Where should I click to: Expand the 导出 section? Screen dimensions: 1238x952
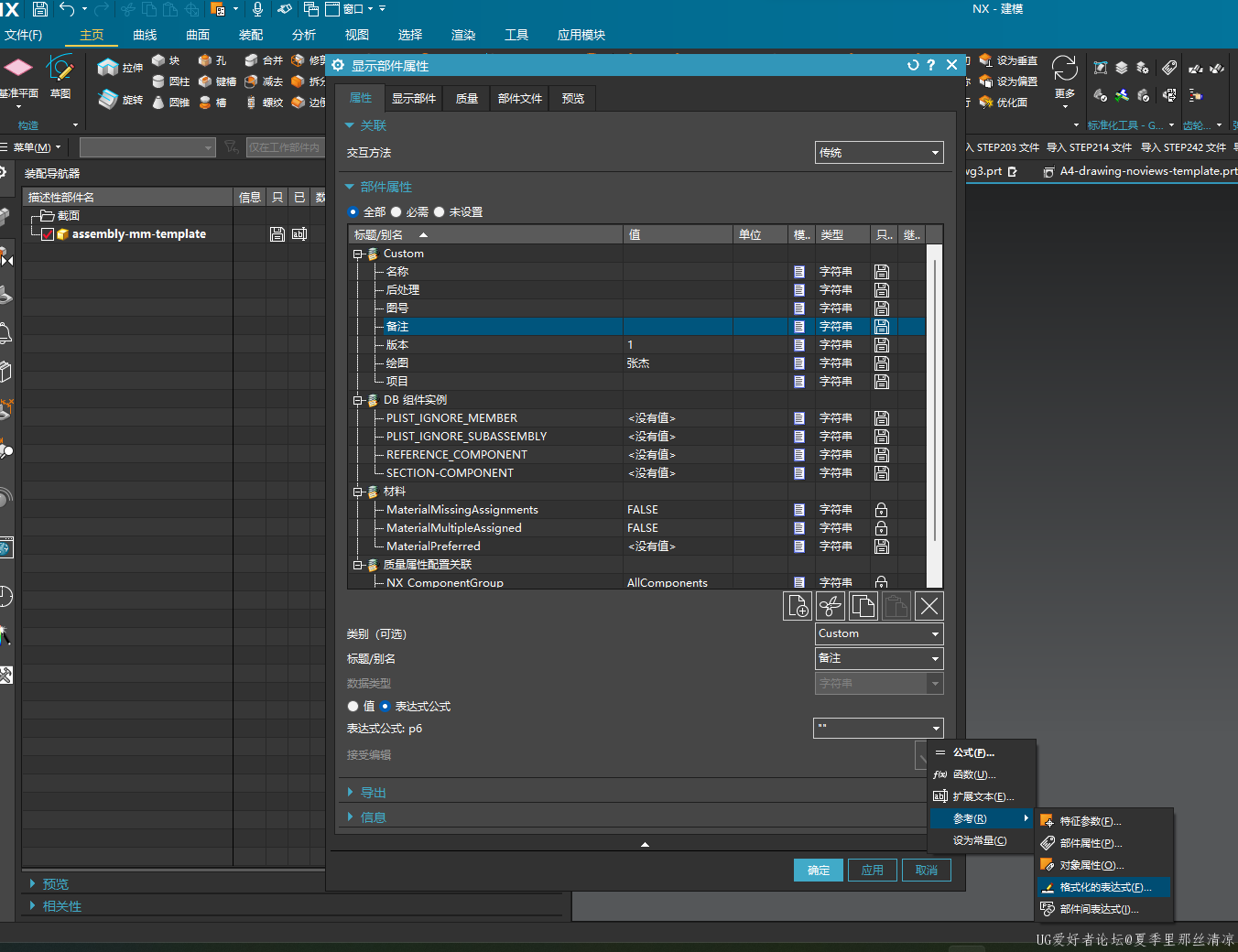click(350, 793)
